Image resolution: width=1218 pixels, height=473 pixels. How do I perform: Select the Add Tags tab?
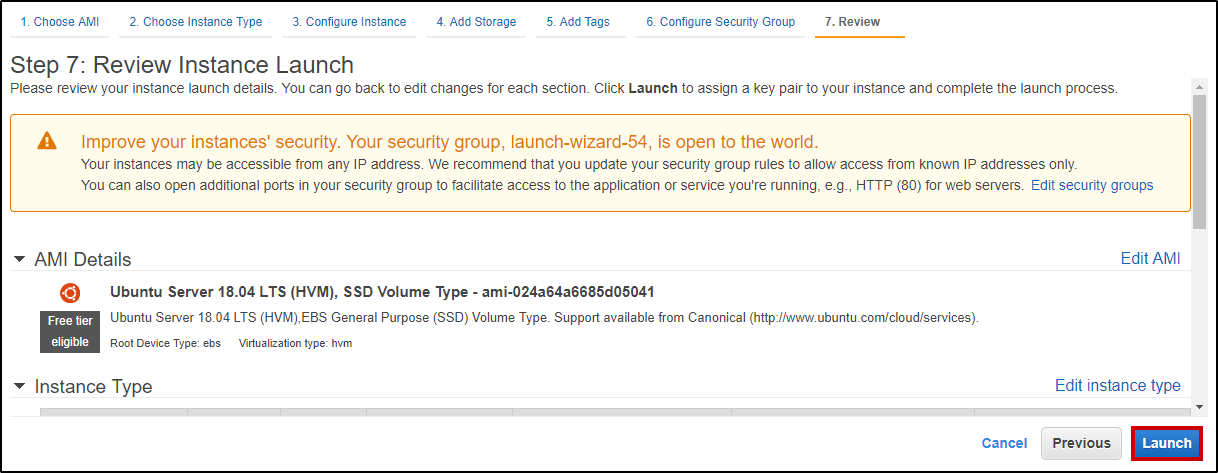[x=578, y=22]
